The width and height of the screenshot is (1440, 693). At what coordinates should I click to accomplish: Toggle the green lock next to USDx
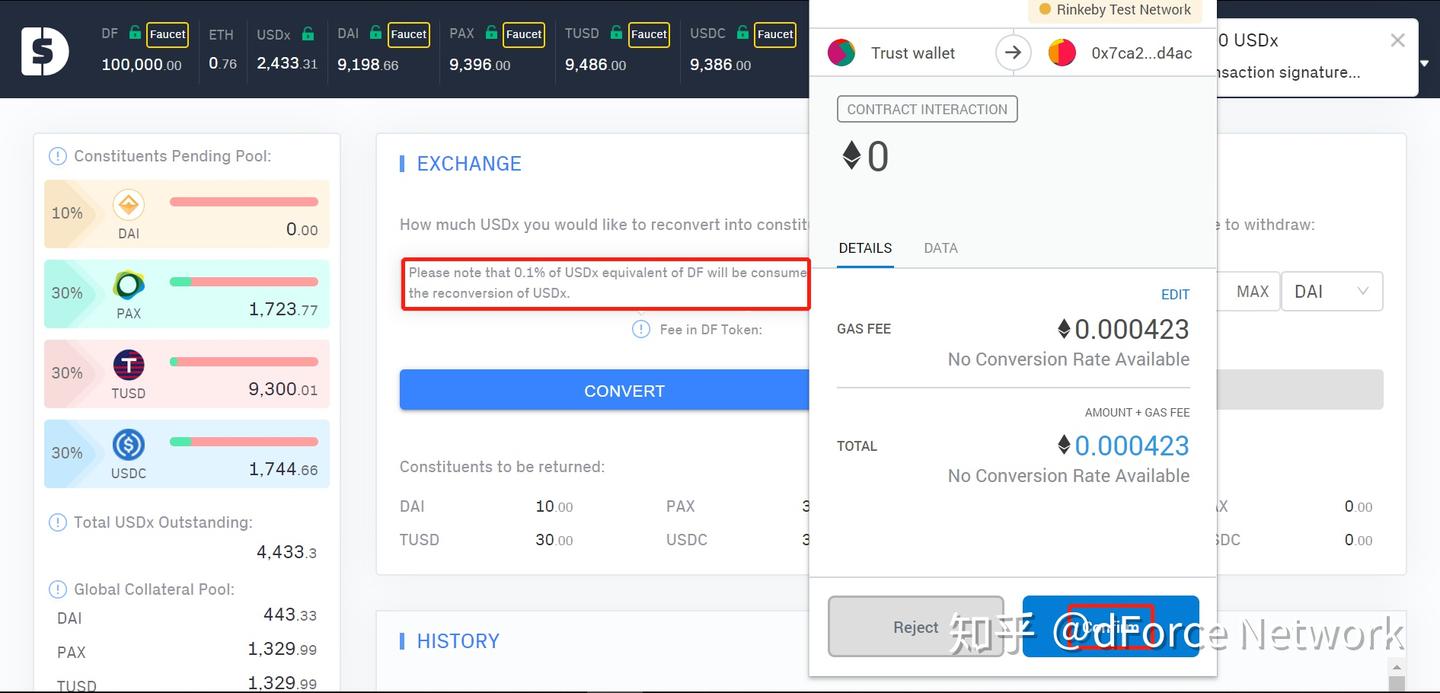(x=308, y=34)
